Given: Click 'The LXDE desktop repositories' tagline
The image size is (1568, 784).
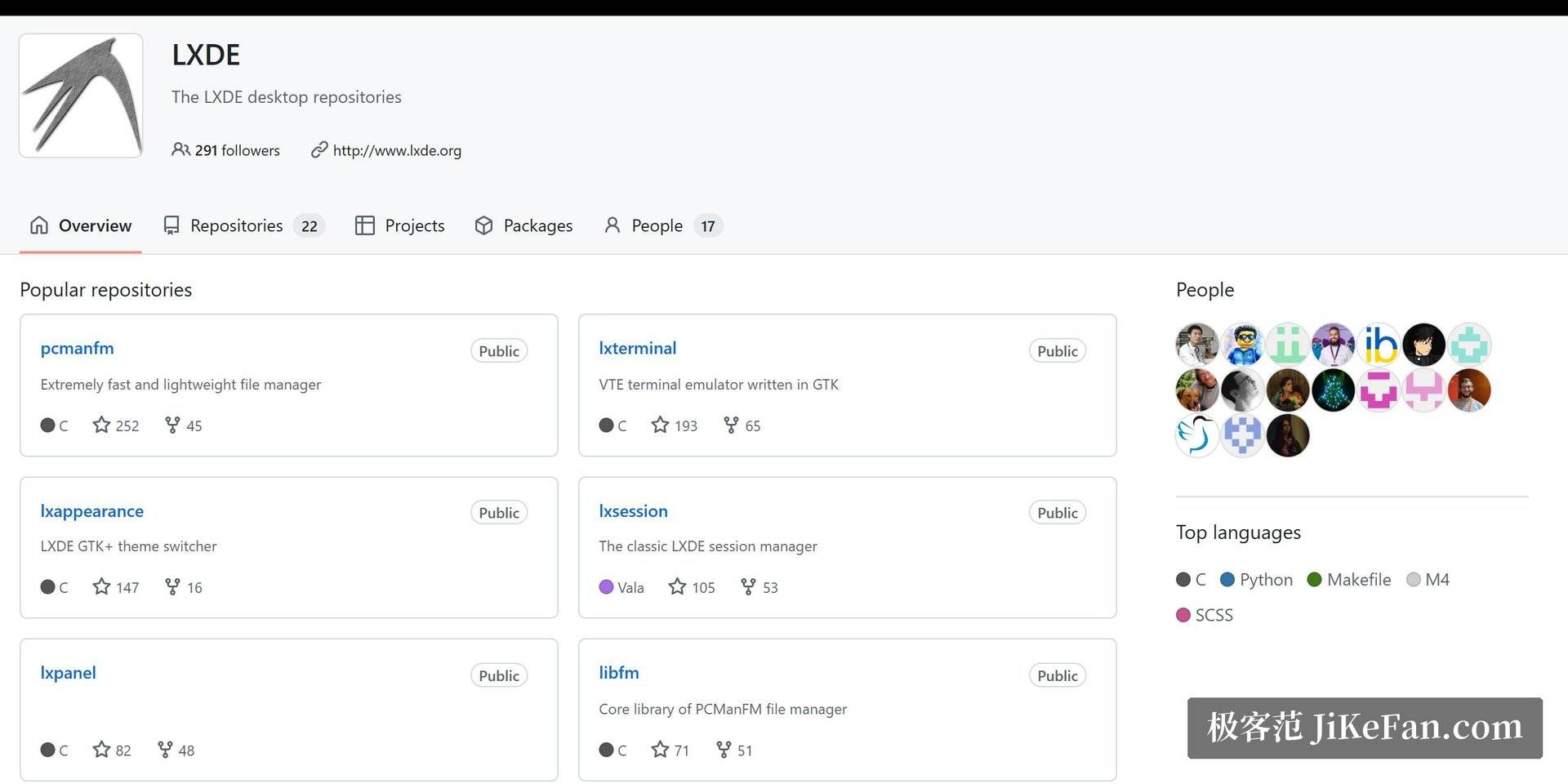Looking at the screenshot, I should point(287,97).
